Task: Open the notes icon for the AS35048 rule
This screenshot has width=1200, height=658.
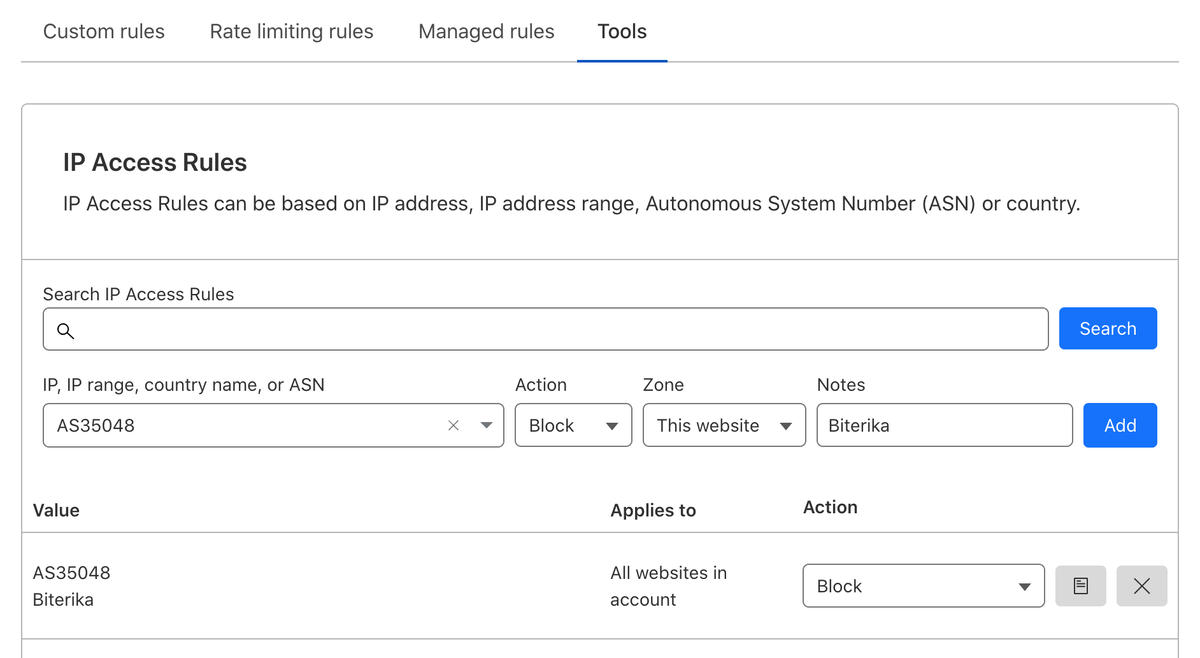Action: [x=1080, y=586]
